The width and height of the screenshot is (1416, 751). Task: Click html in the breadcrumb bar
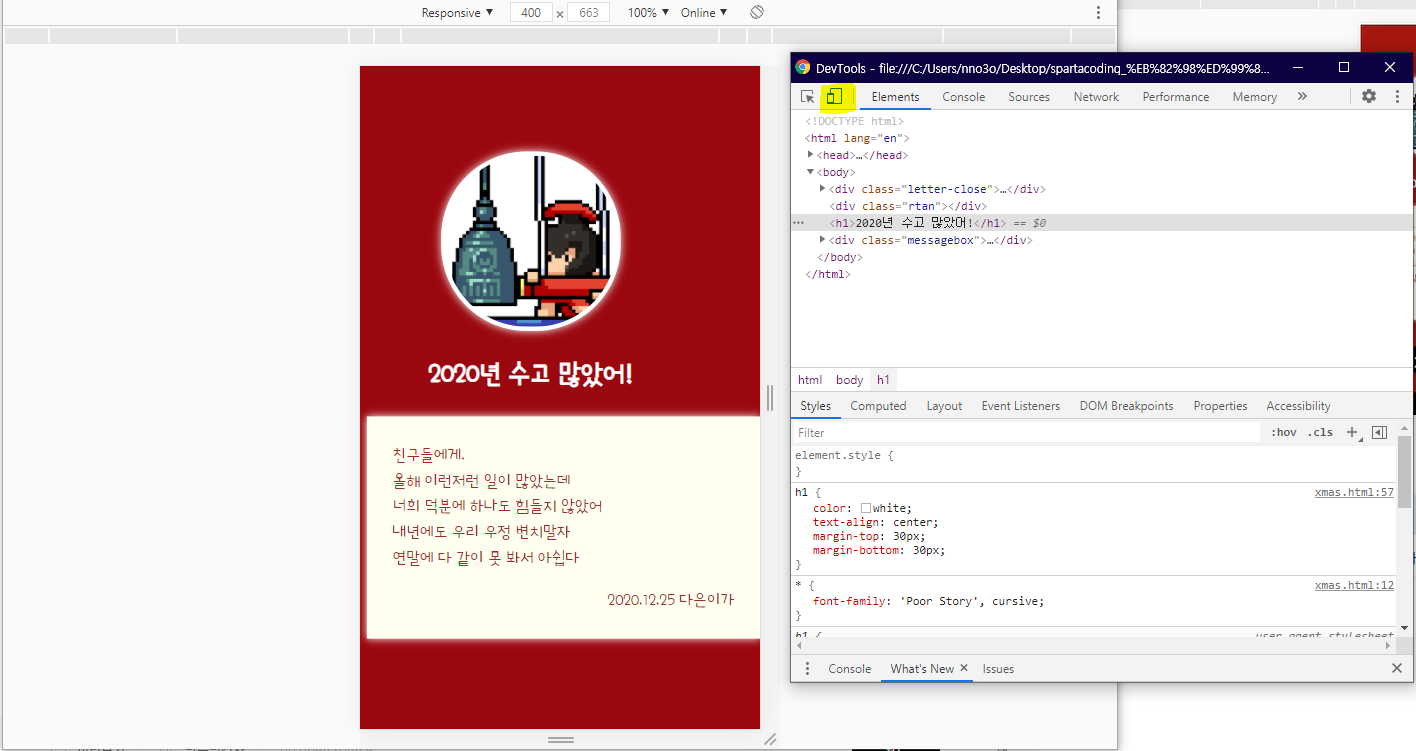810,380
